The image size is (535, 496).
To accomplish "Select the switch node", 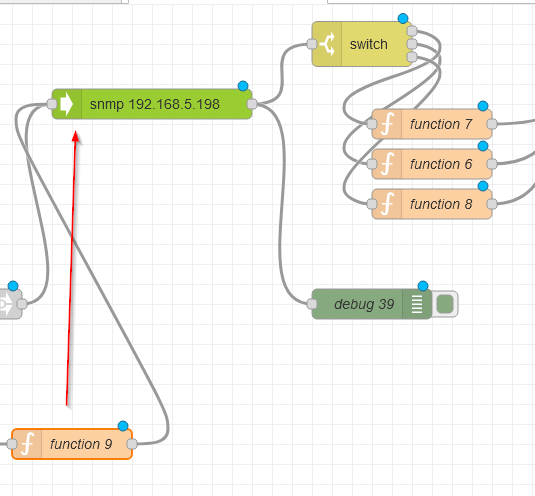I will [x=362, y=44].
